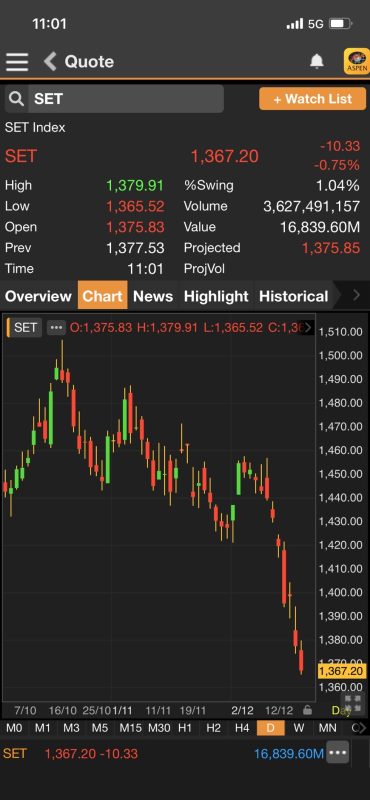Open the hamburger menu
Image resolution: width=370 pixels, height=800 pixels.
click(17, 62)
